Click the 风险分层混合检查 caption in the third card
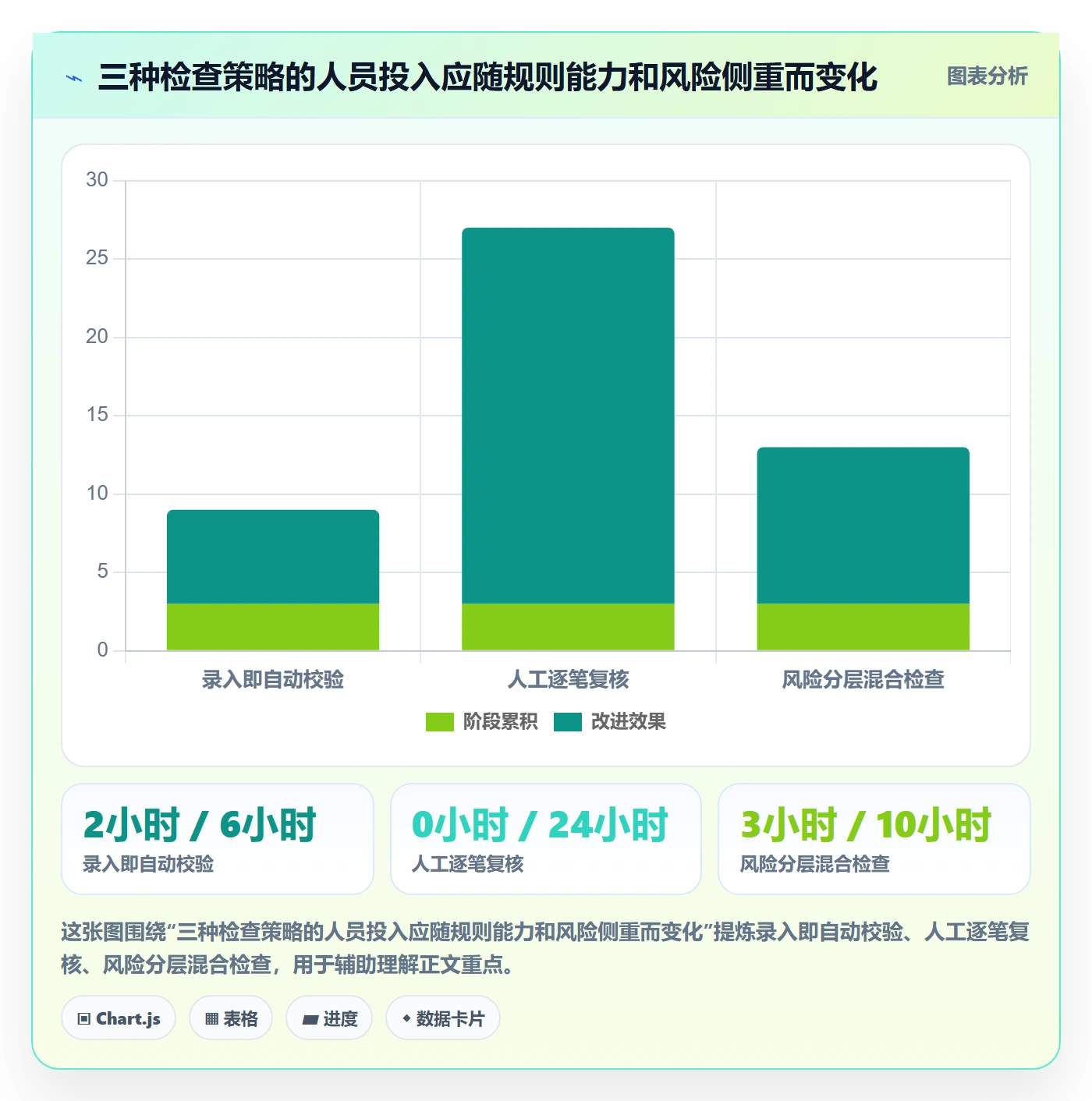The width and height of the screenshot is (1092, 1101). 815,864
